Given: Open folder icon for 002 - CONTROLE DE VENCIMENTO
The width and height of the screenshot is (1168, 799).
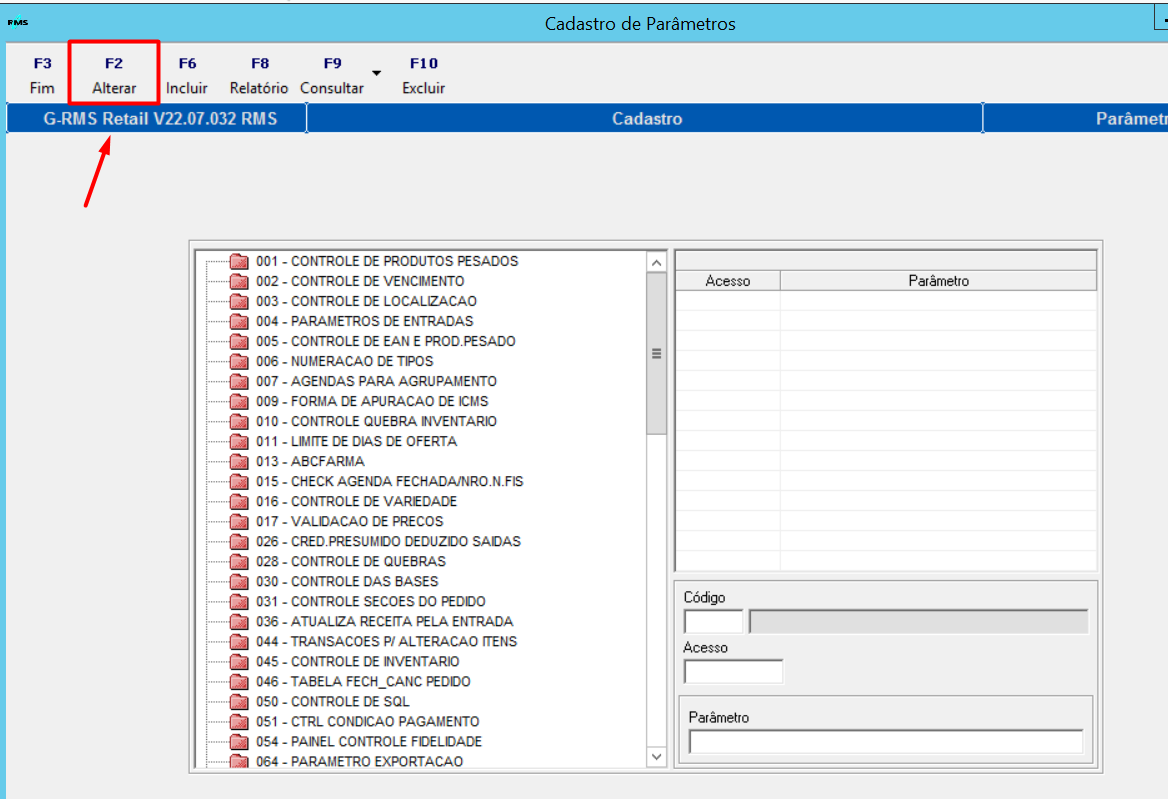Looking at the screenshot, I should click(239, 281).
